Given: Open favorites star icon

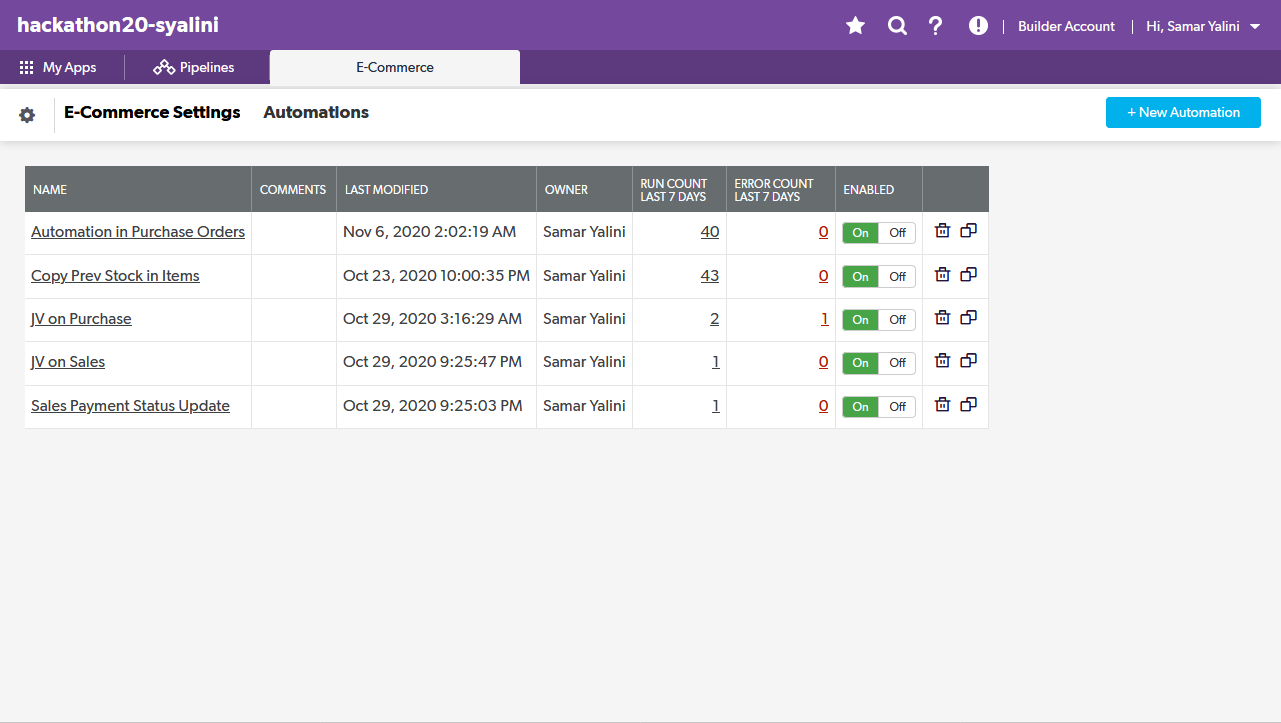Looking at the screenshot, I should point(855,26).
